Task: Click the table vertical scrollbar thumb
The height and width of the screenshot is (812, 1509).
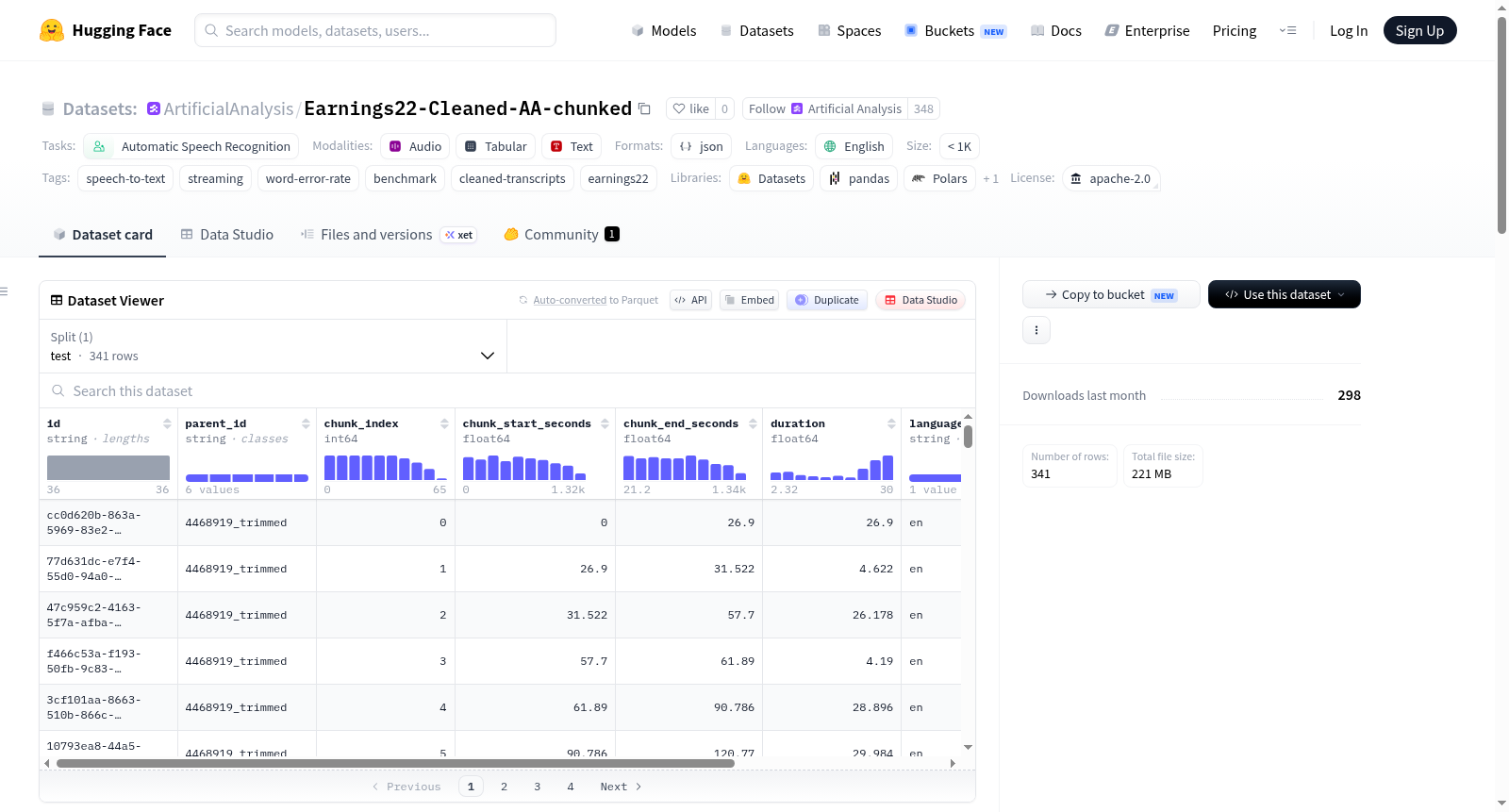Action: pos(968,437)
